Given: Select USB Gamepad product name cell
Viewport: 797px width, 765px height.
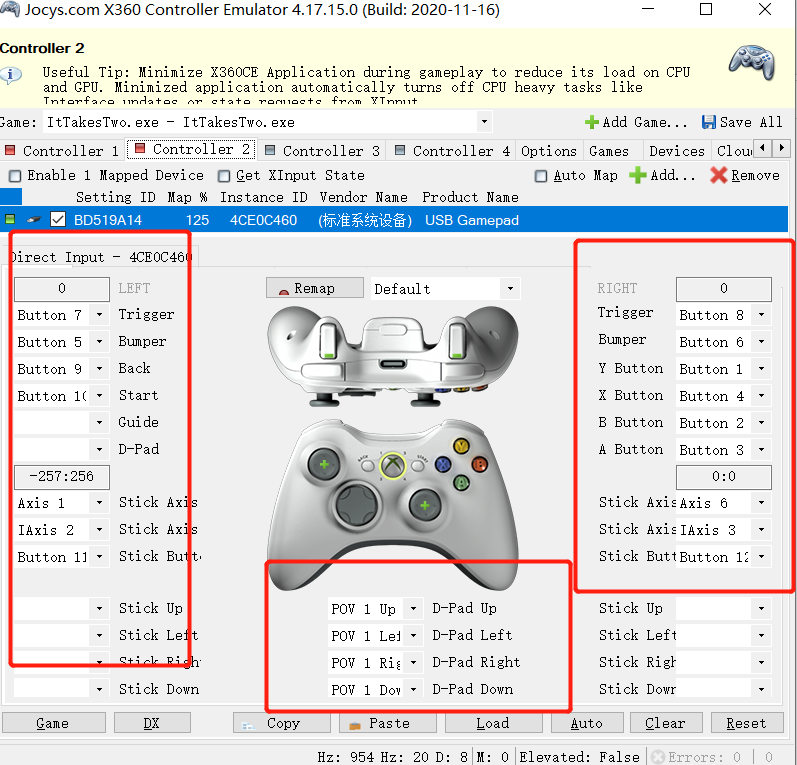Looking at the screenshot, I should coord(472,220).
